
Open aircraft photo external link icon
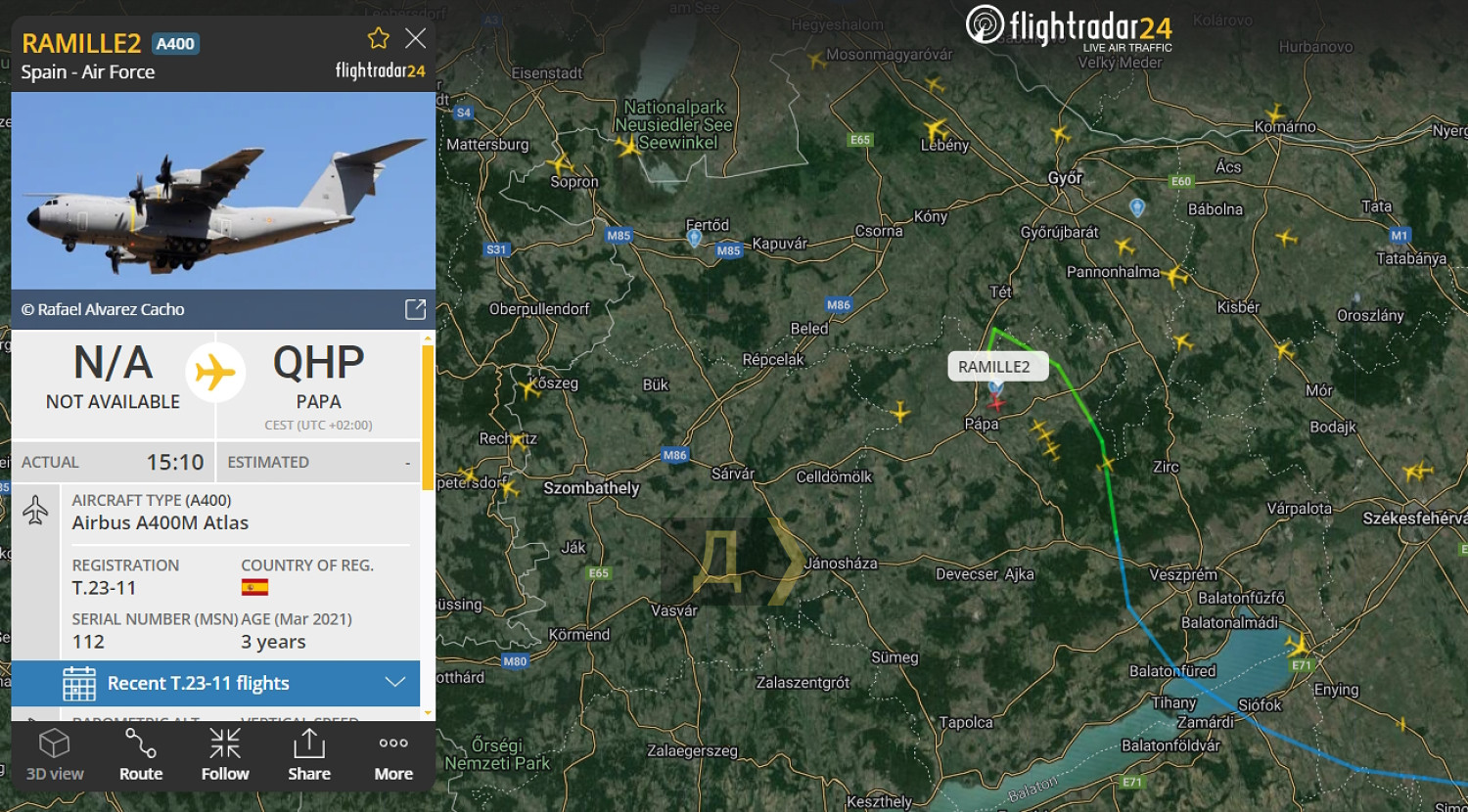click(415, 309)
